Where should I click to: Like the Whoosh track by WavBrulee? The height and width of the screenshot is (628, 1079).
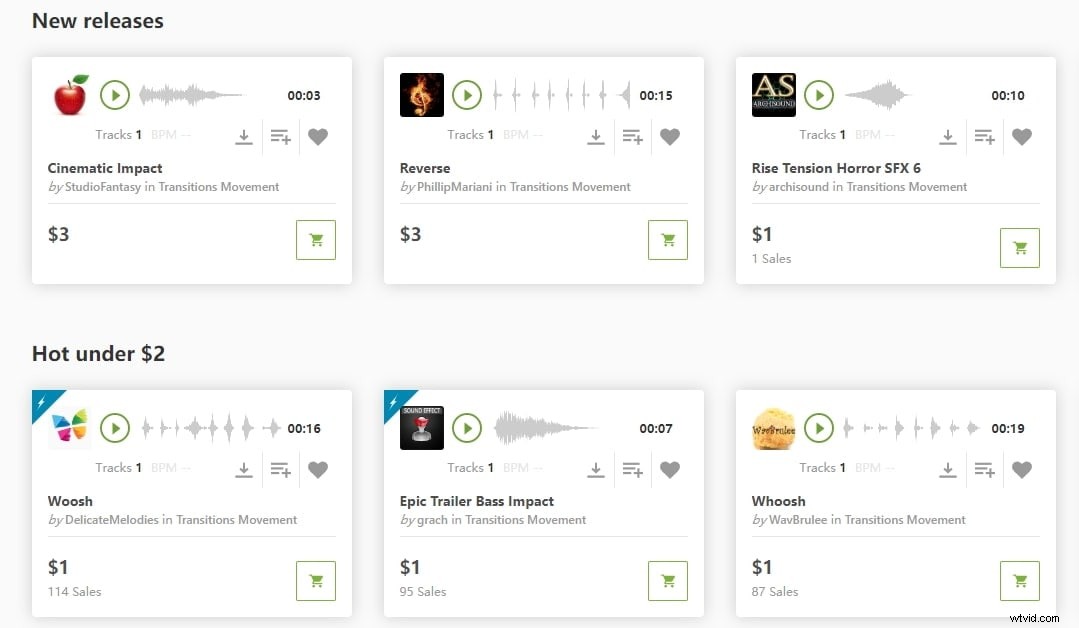tap(1022, 469)
